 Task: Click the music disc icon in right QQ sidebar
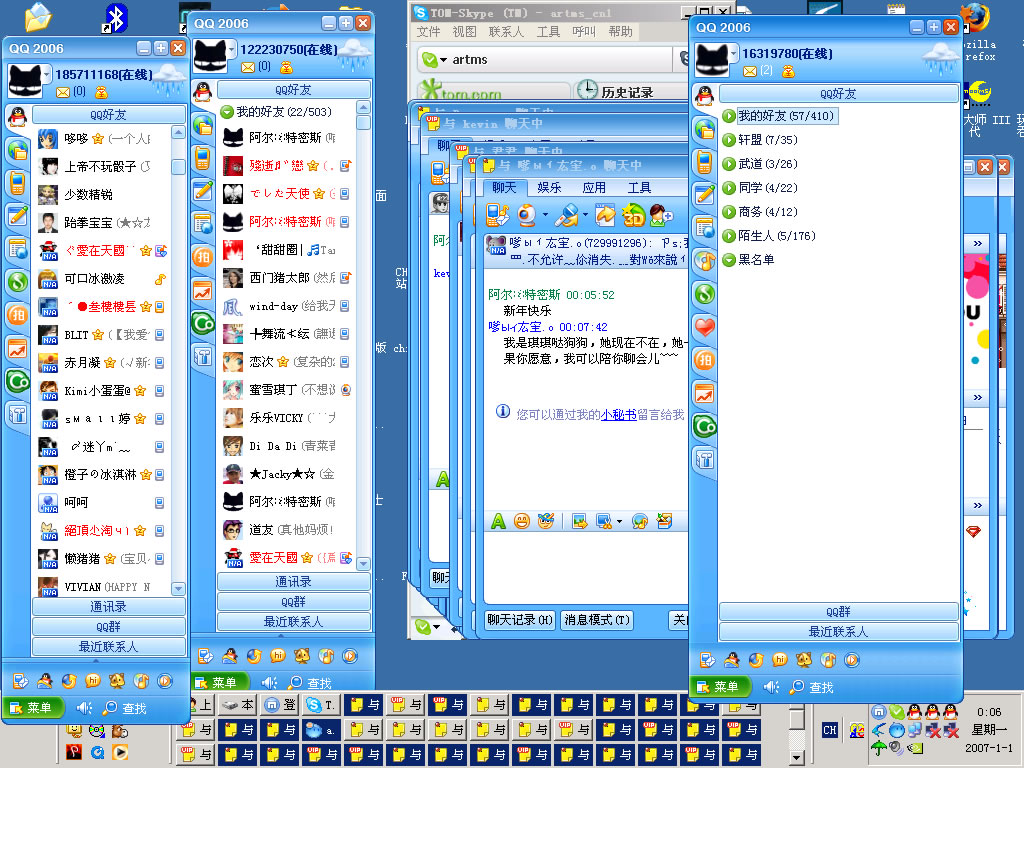705,261
